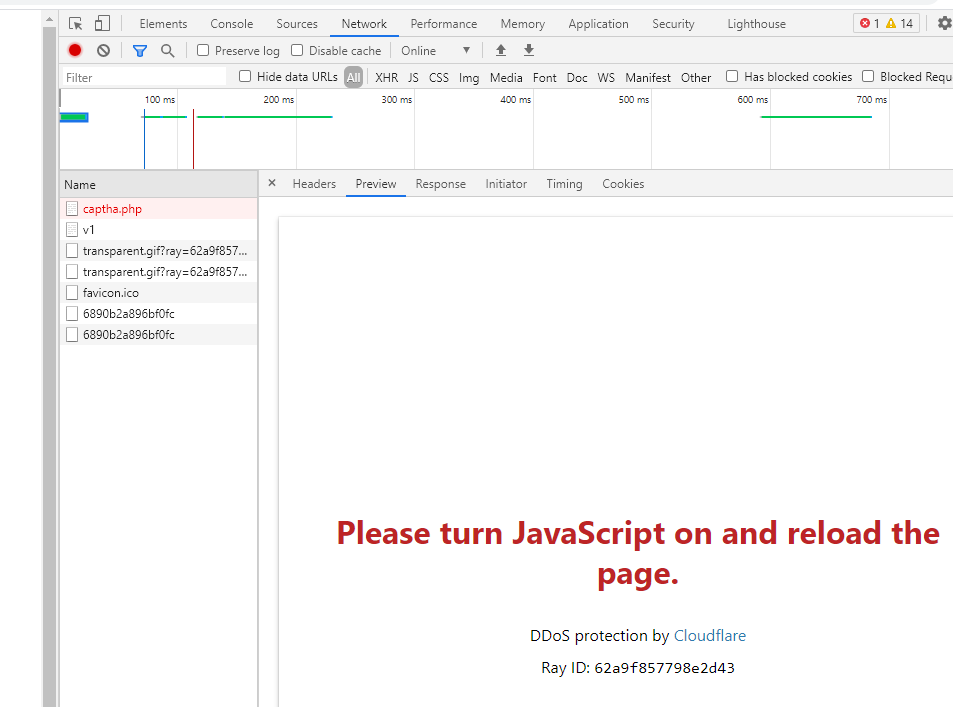Show the request Headers tab

[314, 184]
